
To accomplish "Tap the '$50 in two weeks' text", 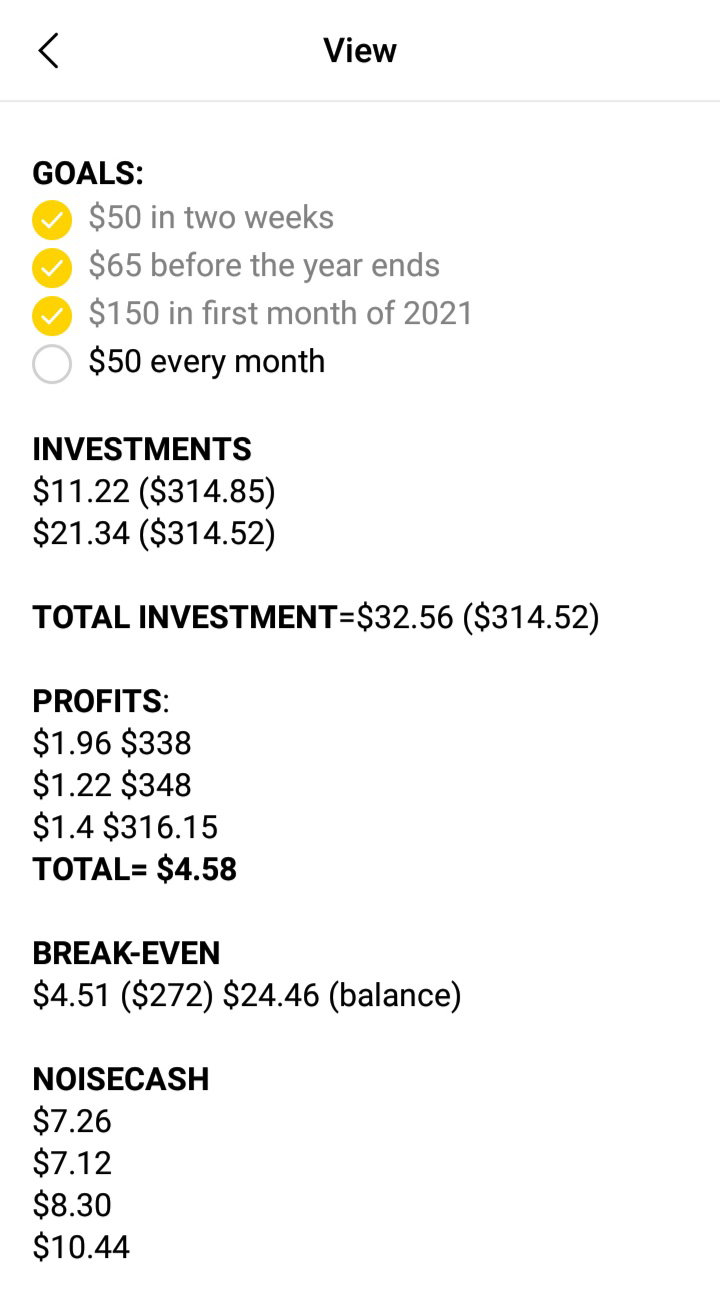I will point(211,217).
